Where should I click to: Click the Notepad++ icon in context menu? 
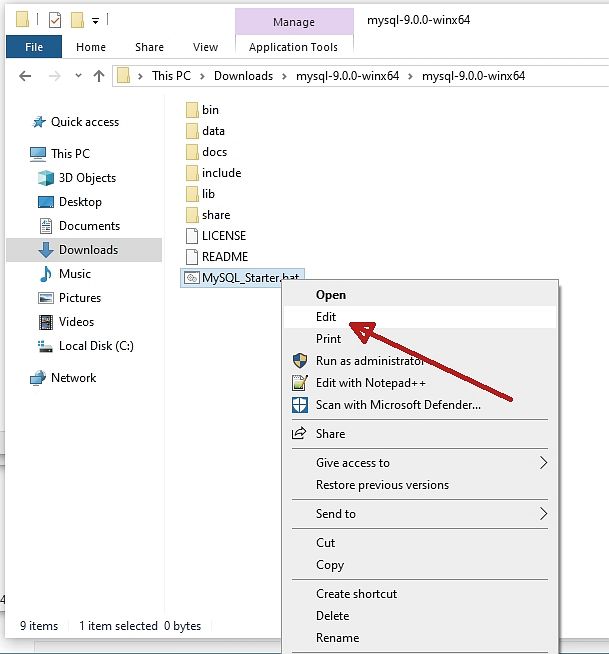tap(300, 383)
